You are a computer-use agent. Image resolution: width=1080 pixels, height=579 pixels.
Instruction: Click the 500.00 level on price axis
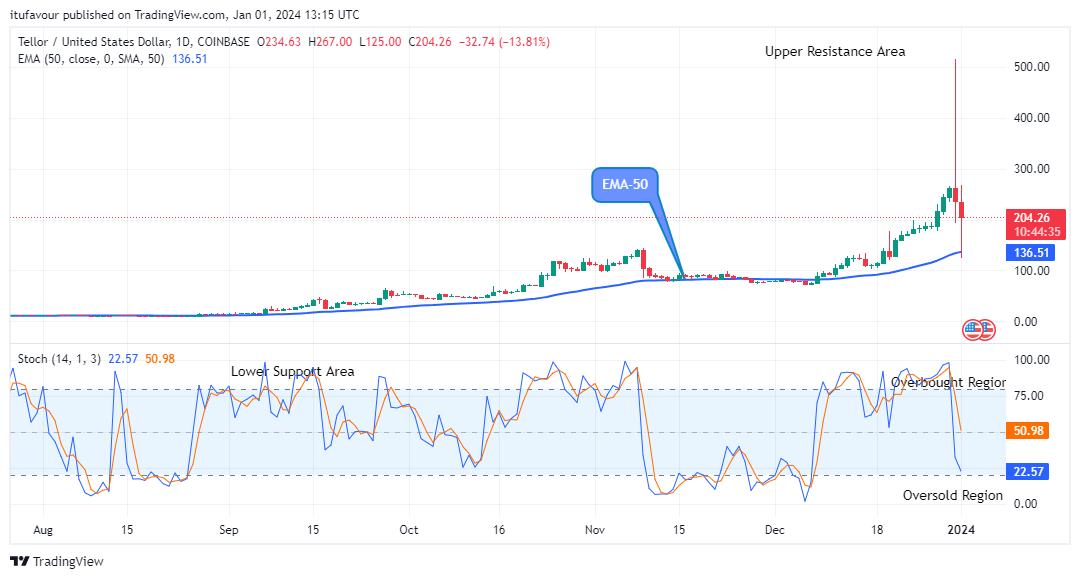coord(1030,67)
